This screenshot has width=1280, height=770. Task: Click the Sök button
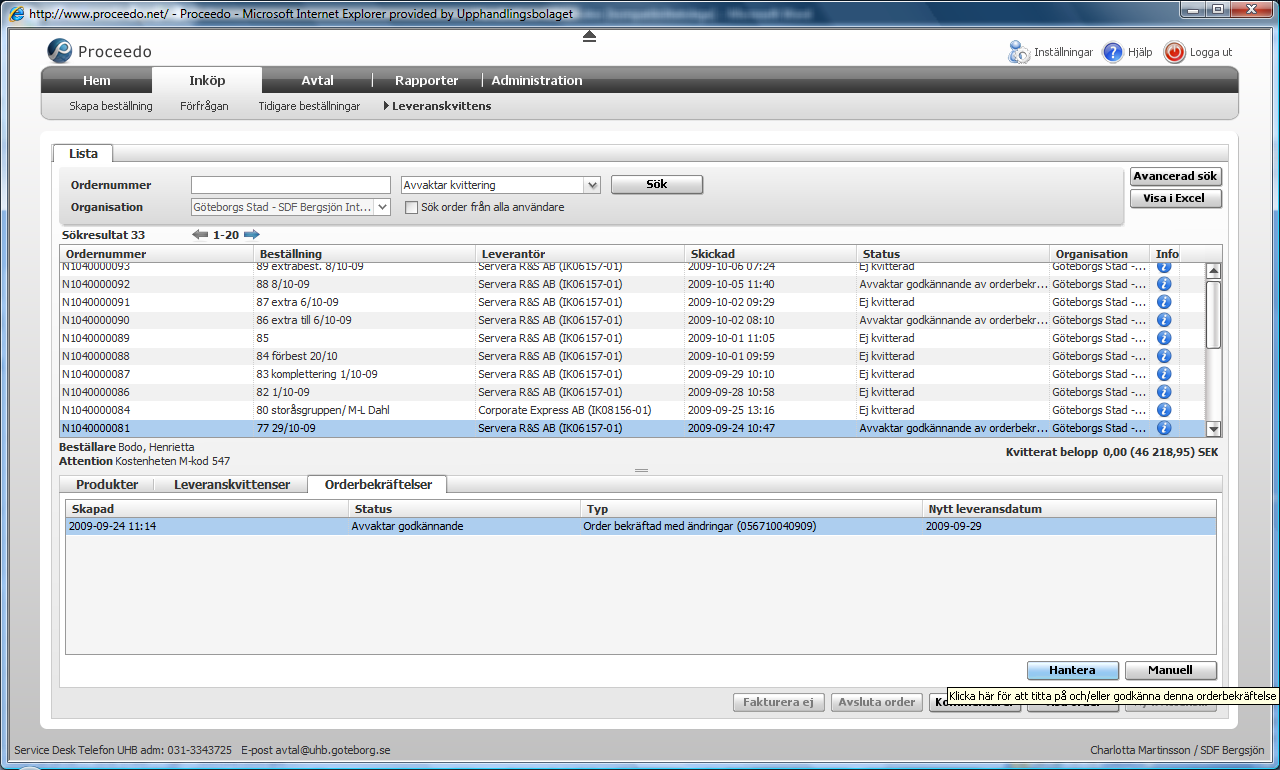point(657,185)
